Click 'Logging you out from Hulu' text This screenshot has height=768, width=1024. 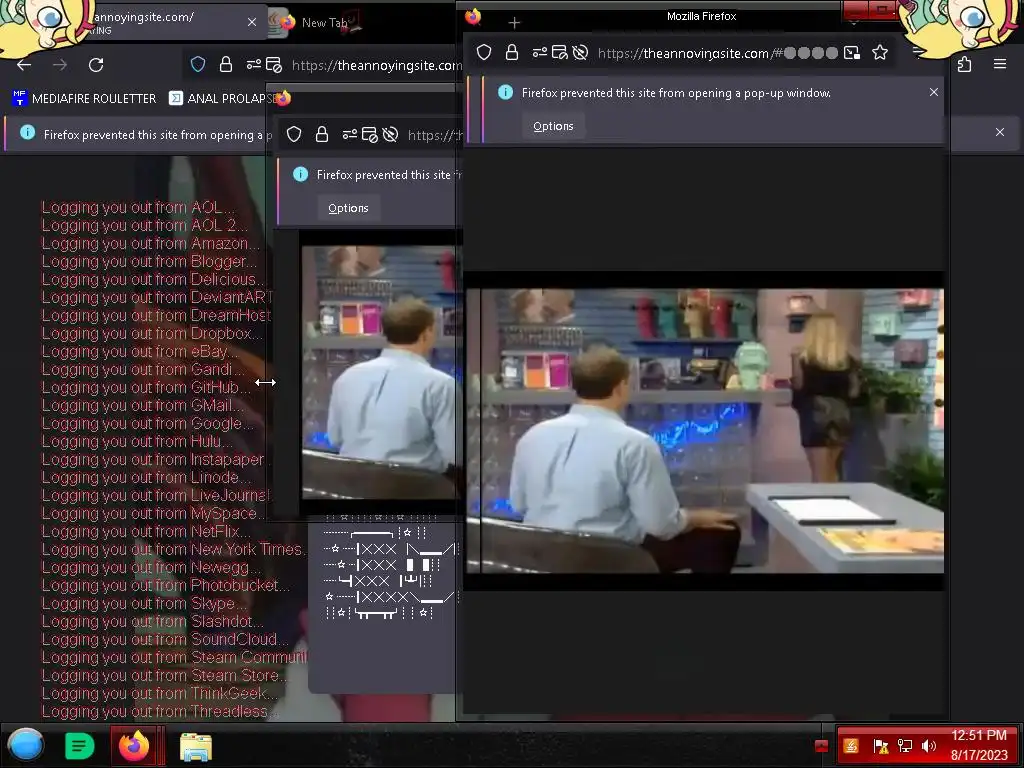(136, 441)
